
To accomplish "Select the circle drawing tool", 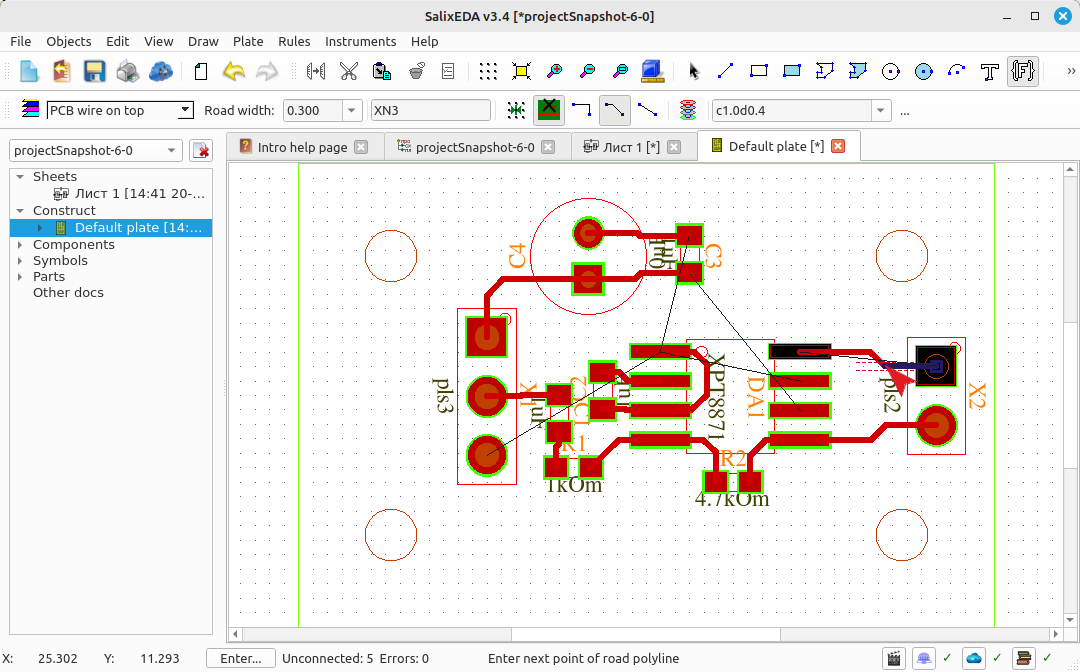I will pyautogui.click(x=891, y=71).
